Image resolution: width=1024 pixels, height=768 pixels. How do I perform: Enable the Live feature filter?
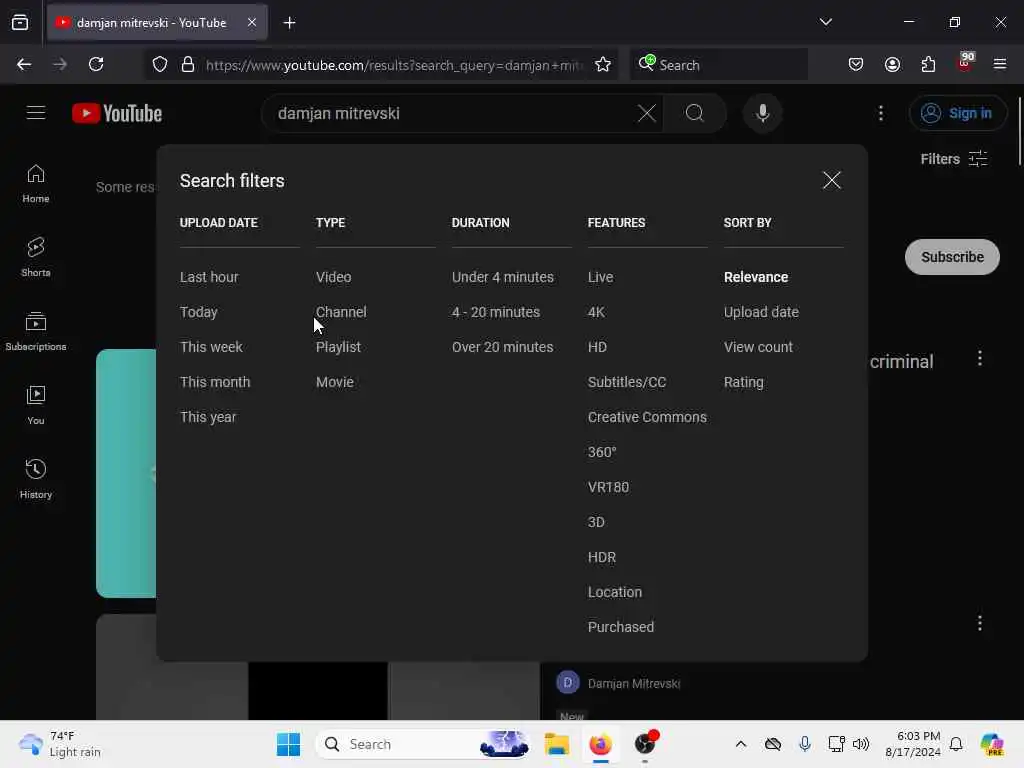[600, 278]
